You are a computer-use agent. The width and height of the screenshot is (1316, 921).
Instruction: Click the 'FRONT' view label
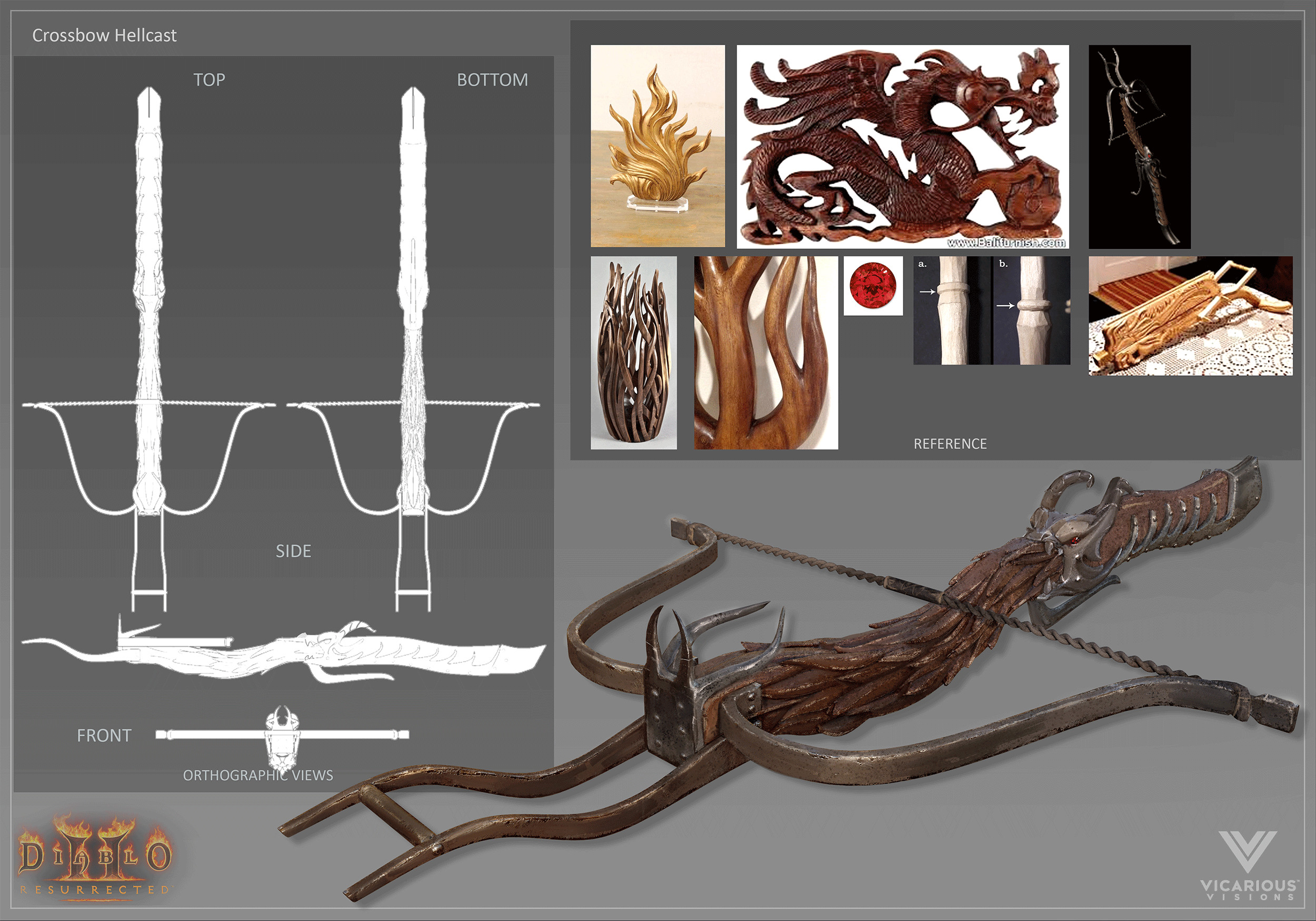(104, 735)
